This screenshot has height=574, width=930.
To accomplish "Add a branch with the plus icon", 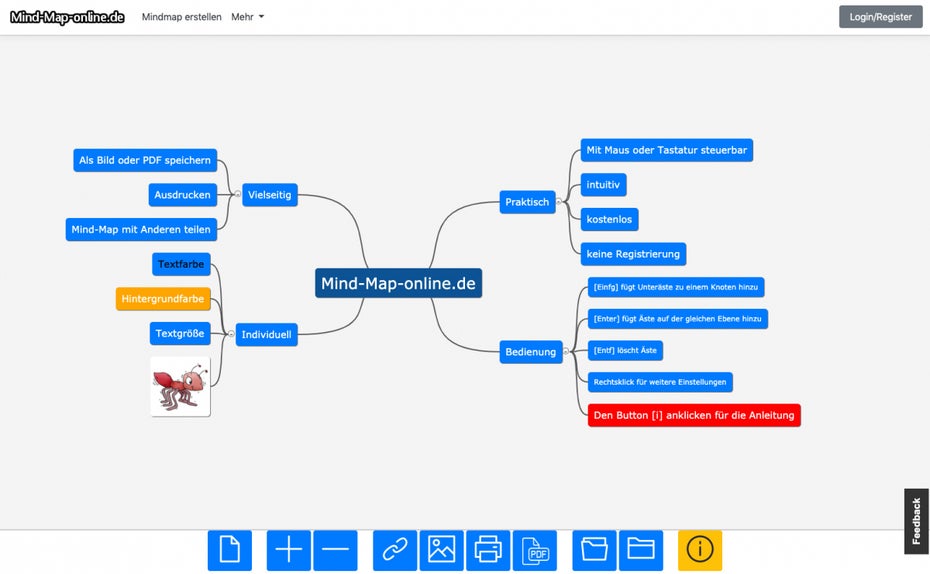I will pos(288,550).
